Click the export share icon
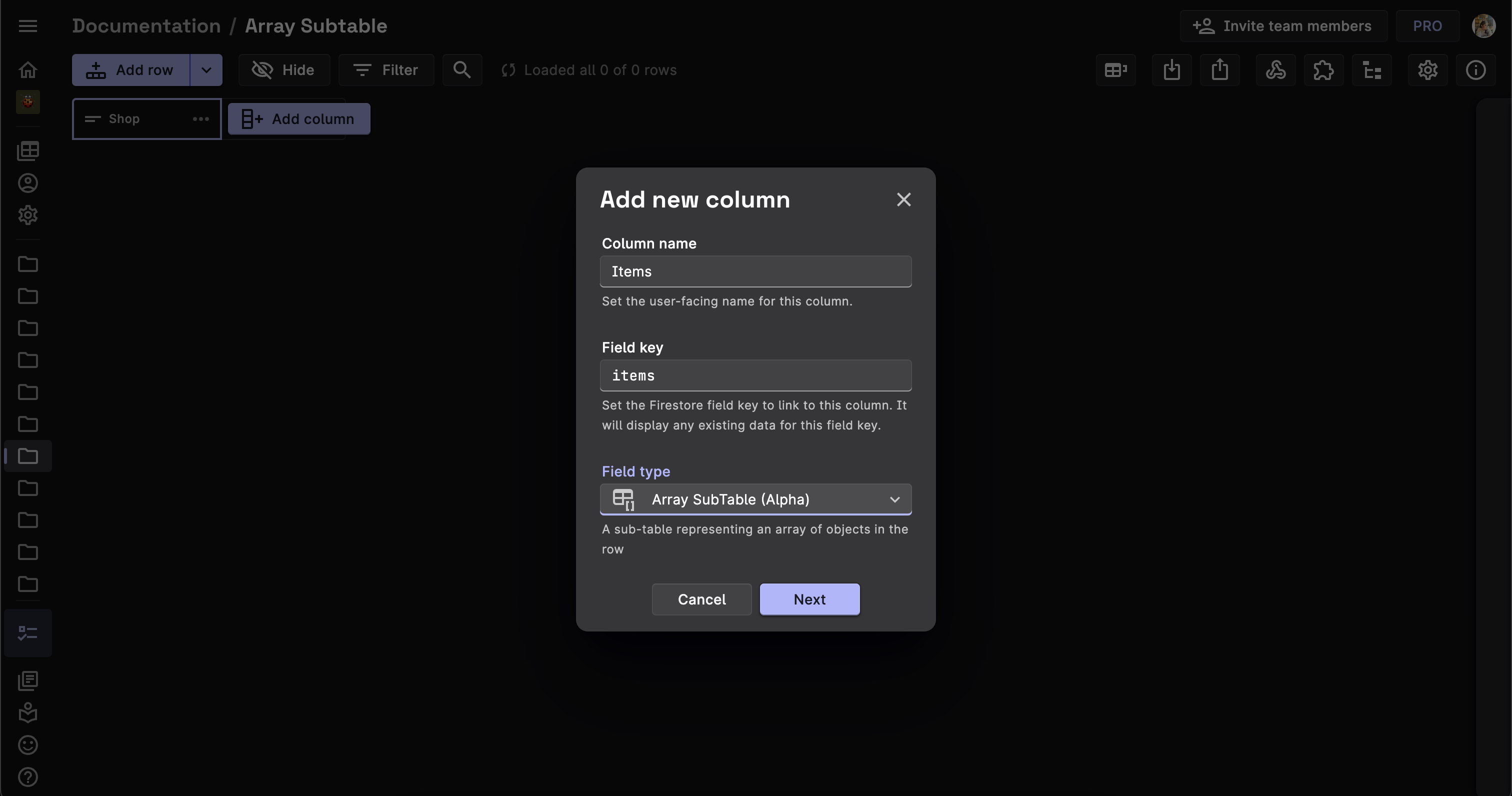The image size is (1512, 796). 1219,70
